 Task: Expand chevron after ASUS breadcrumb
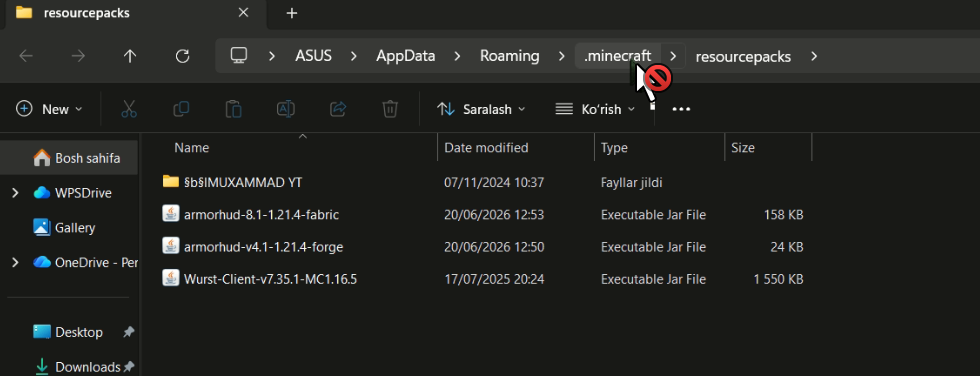(x=354, y=56)
